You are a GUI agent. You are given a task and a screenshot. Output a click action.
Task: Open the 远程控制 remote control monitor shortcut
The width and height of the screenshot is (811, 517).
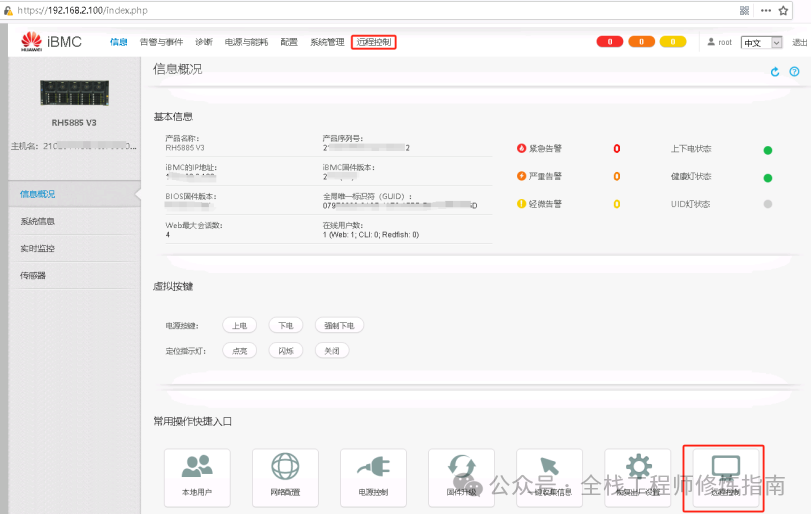tap(724, 477)
